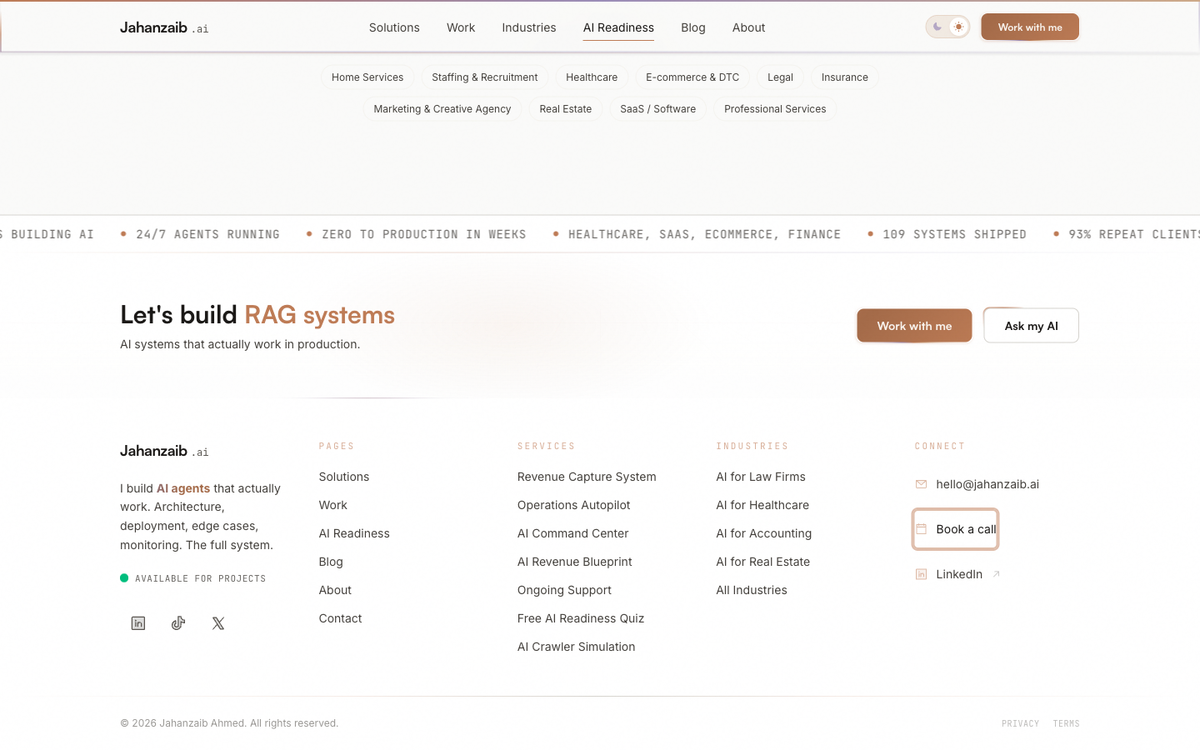Click the 109 Systems Shipped ticker text

[954, 234]
